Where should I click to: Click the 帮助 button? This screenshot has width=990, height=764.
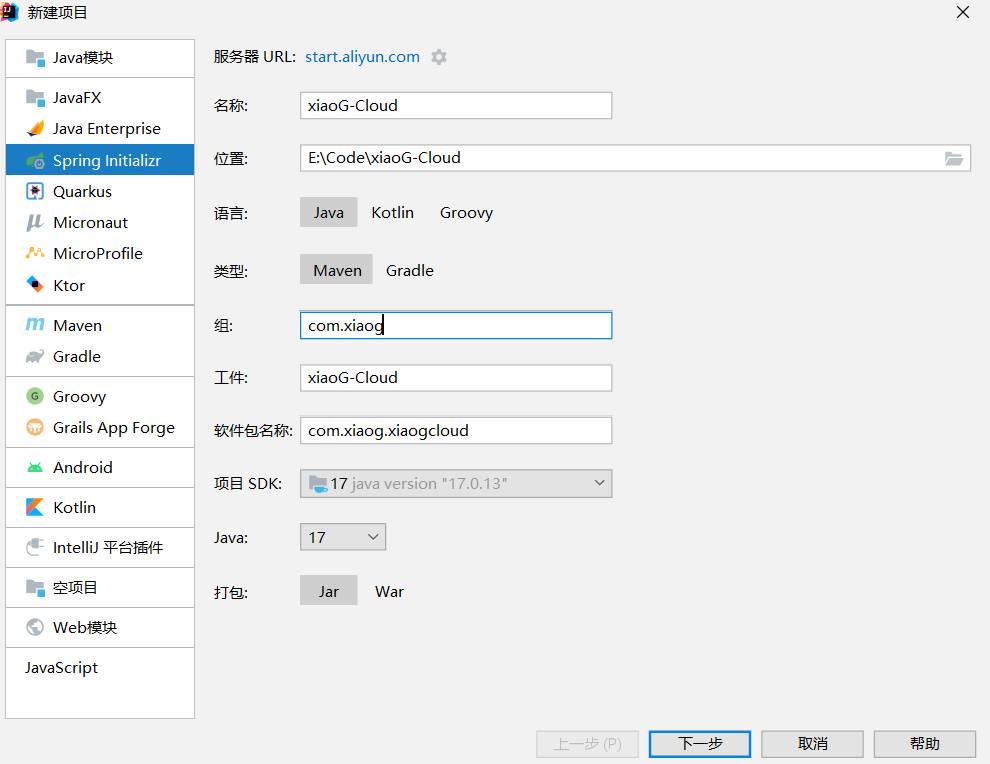click(x=924, y=744)
